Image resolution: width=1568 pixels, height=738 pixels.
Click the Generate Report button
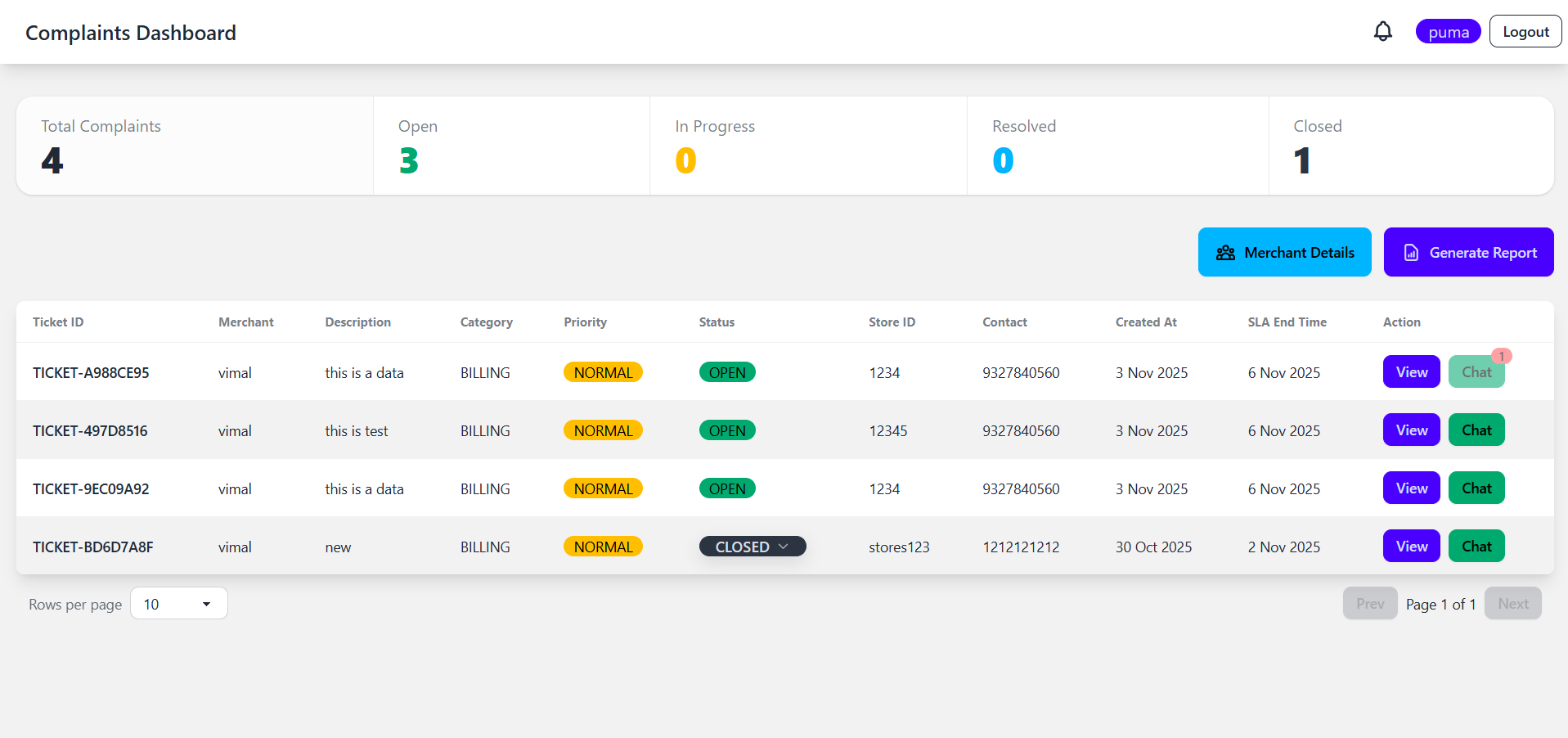1468,252
